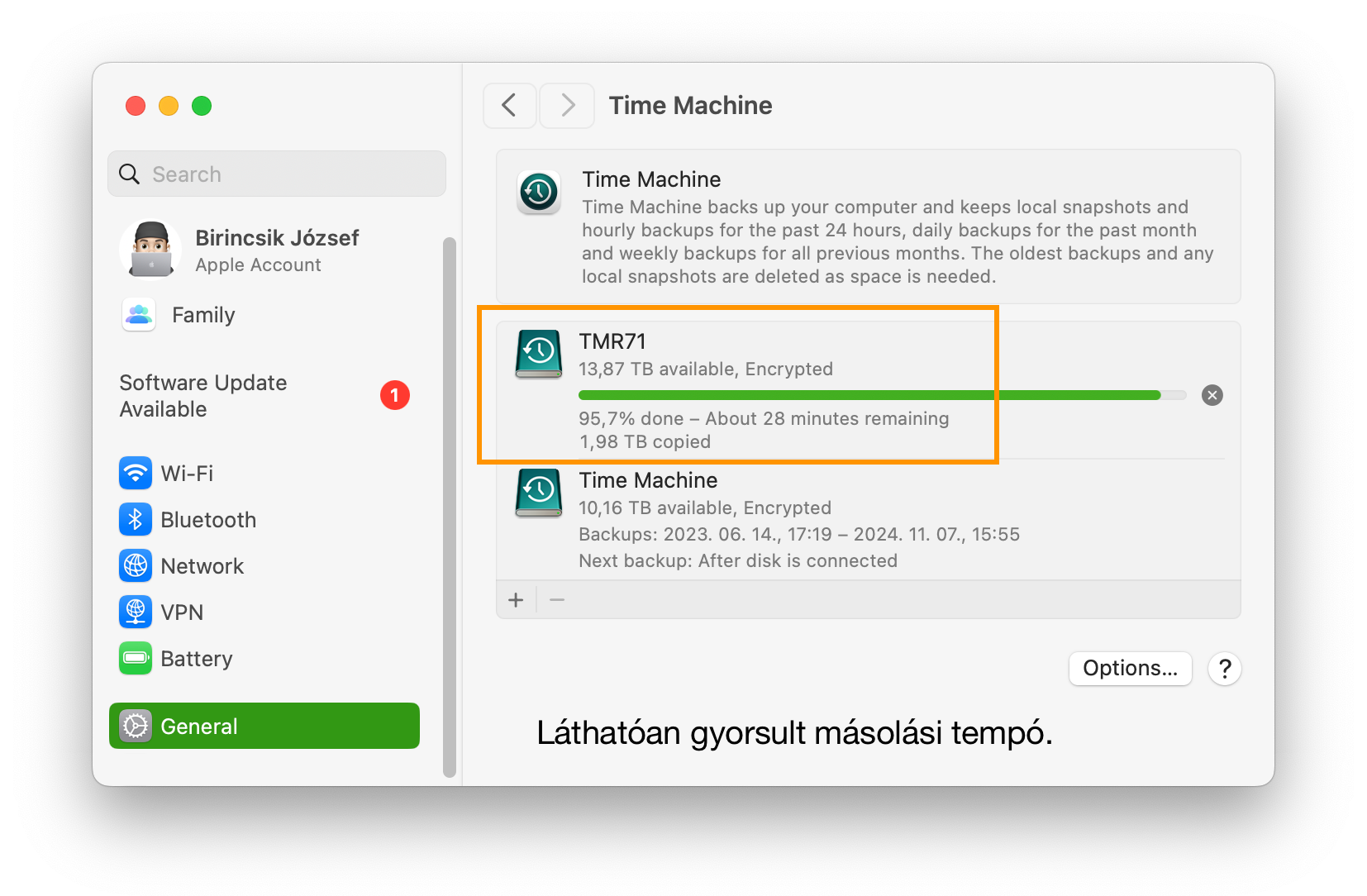
Task: Click the green backup progress bar
Action: [883, 395]
